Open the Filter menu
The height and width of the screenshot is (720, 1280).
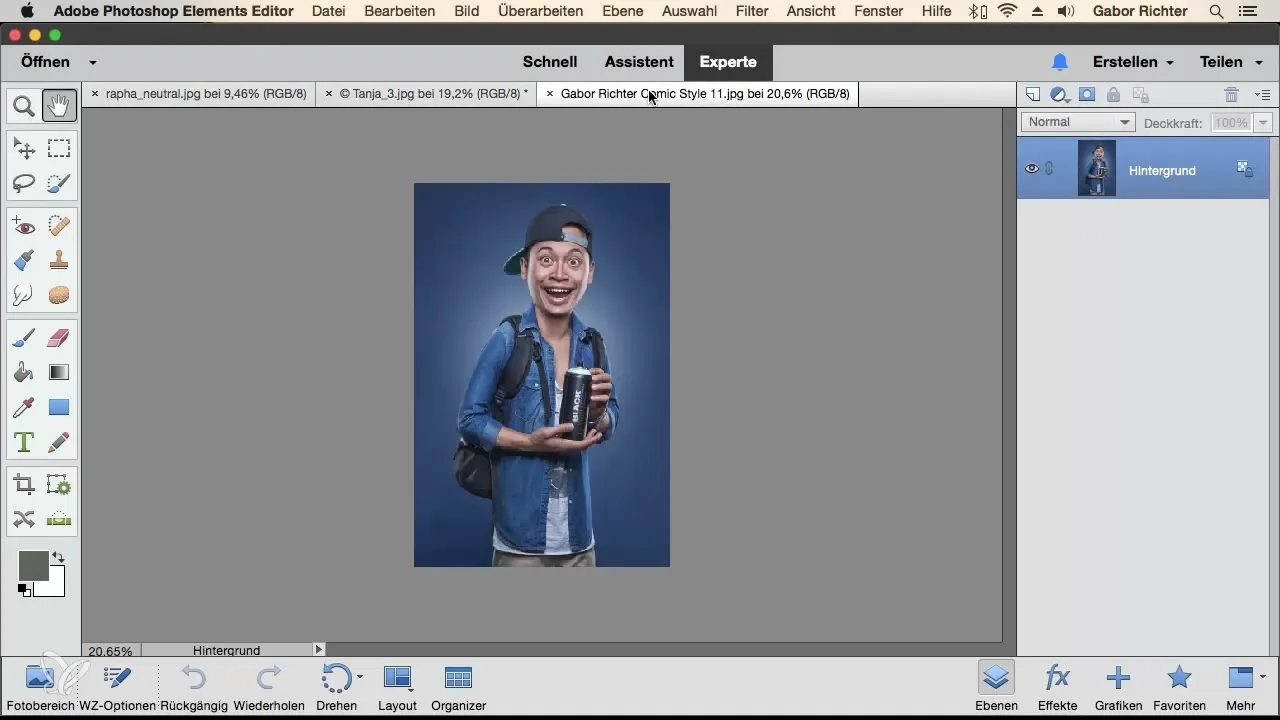[751, 11]
